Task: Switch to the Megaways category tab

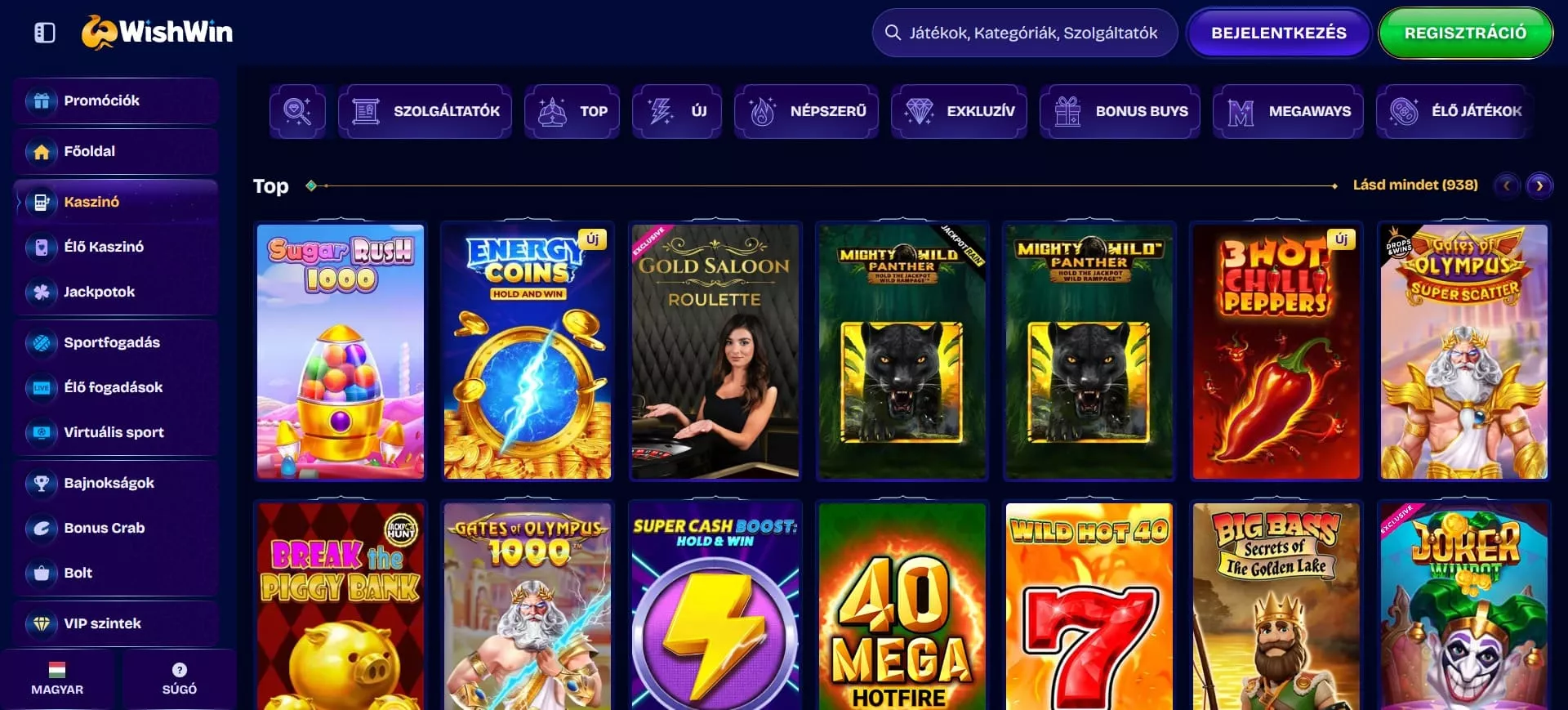Action: point(1288,111)
